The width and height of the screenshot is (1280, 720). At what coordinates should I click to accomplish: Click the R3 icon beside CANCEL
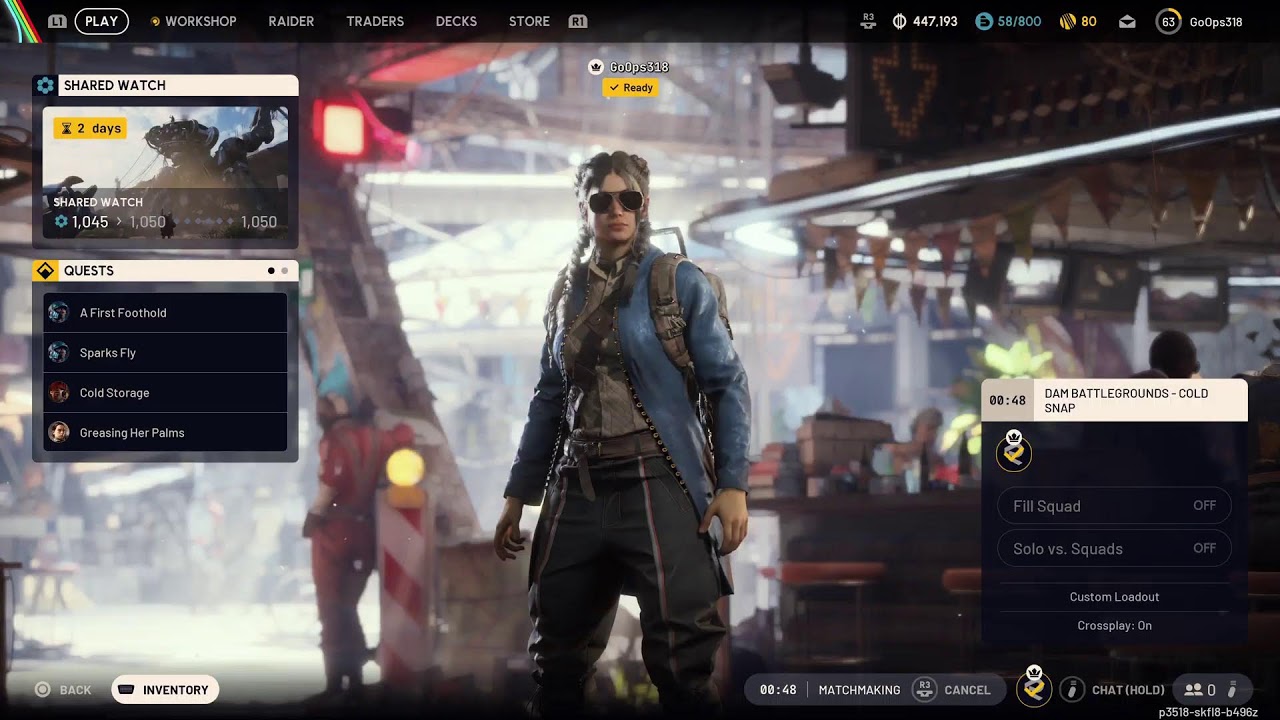click(925, 689)
